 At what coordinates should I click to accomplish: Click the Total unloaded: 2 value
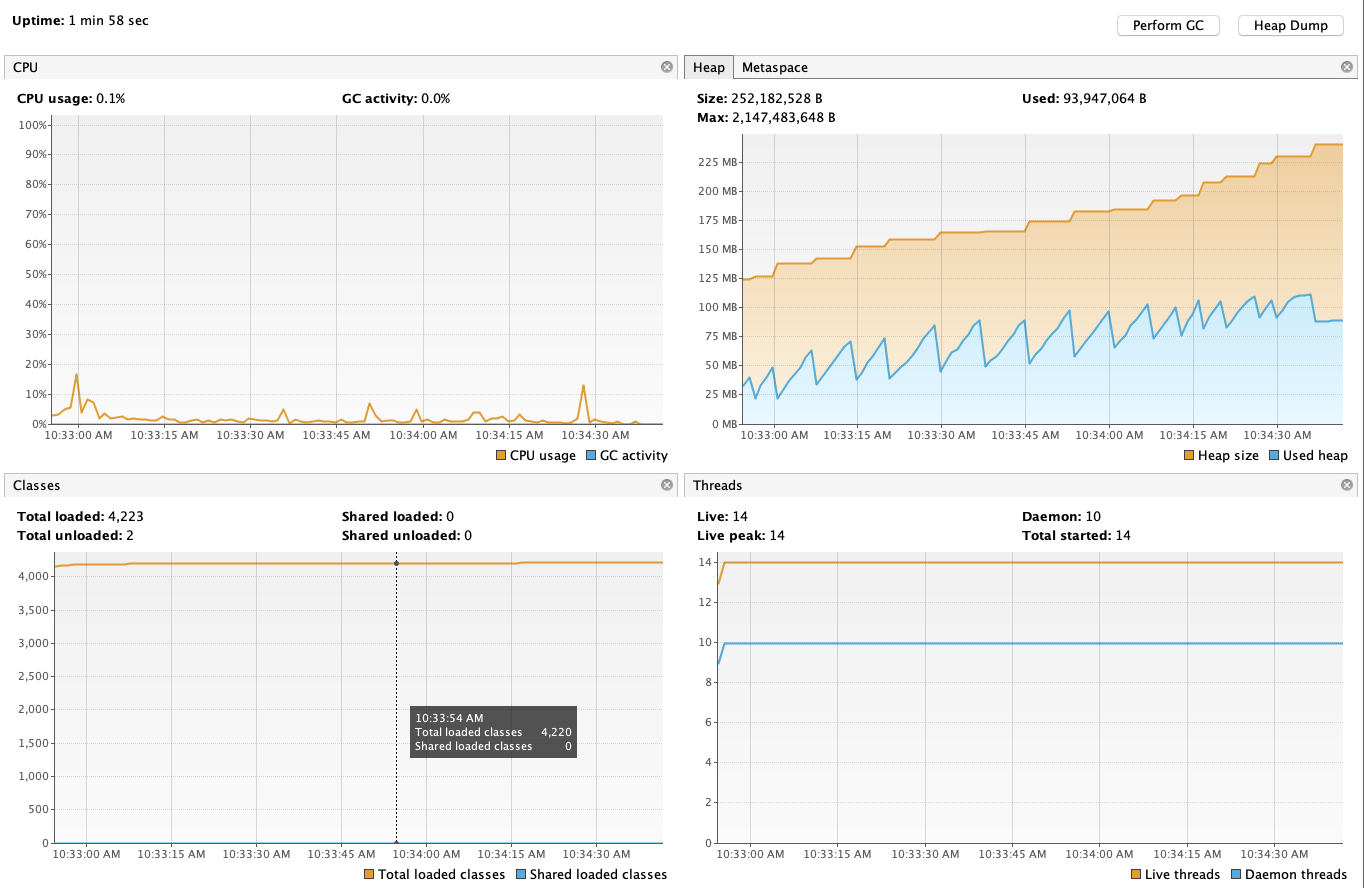[75, 536]
